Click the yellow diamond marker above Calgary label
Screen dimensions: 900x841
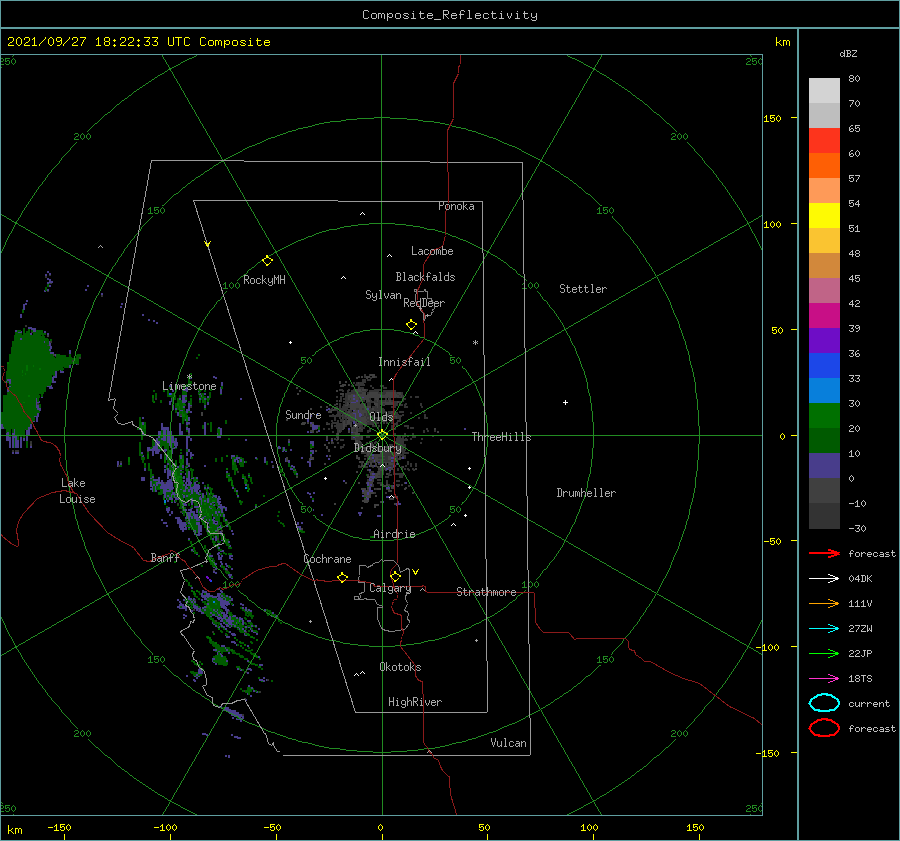point(395,576)
